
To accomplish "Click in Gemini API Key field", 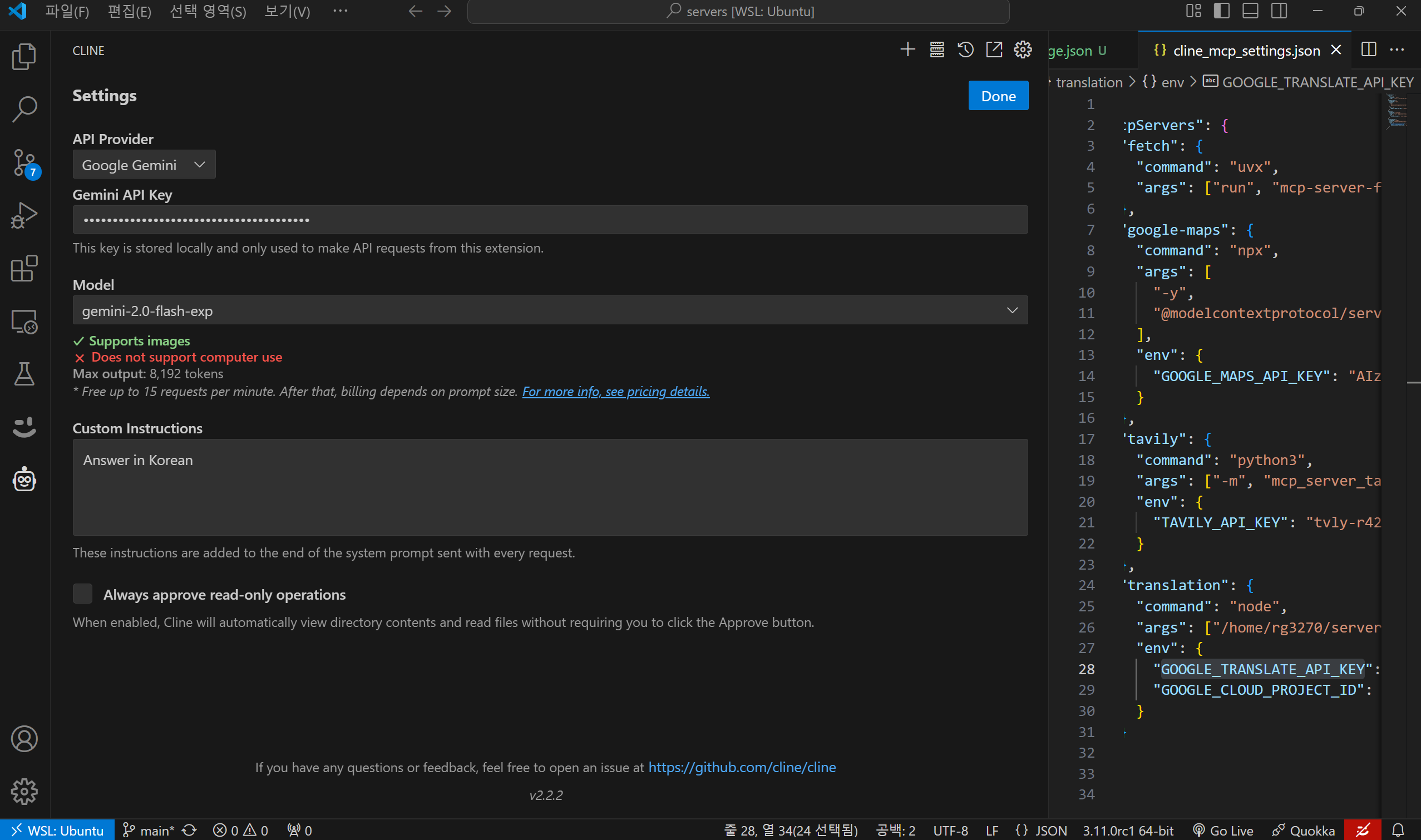I will click(550, 220).
